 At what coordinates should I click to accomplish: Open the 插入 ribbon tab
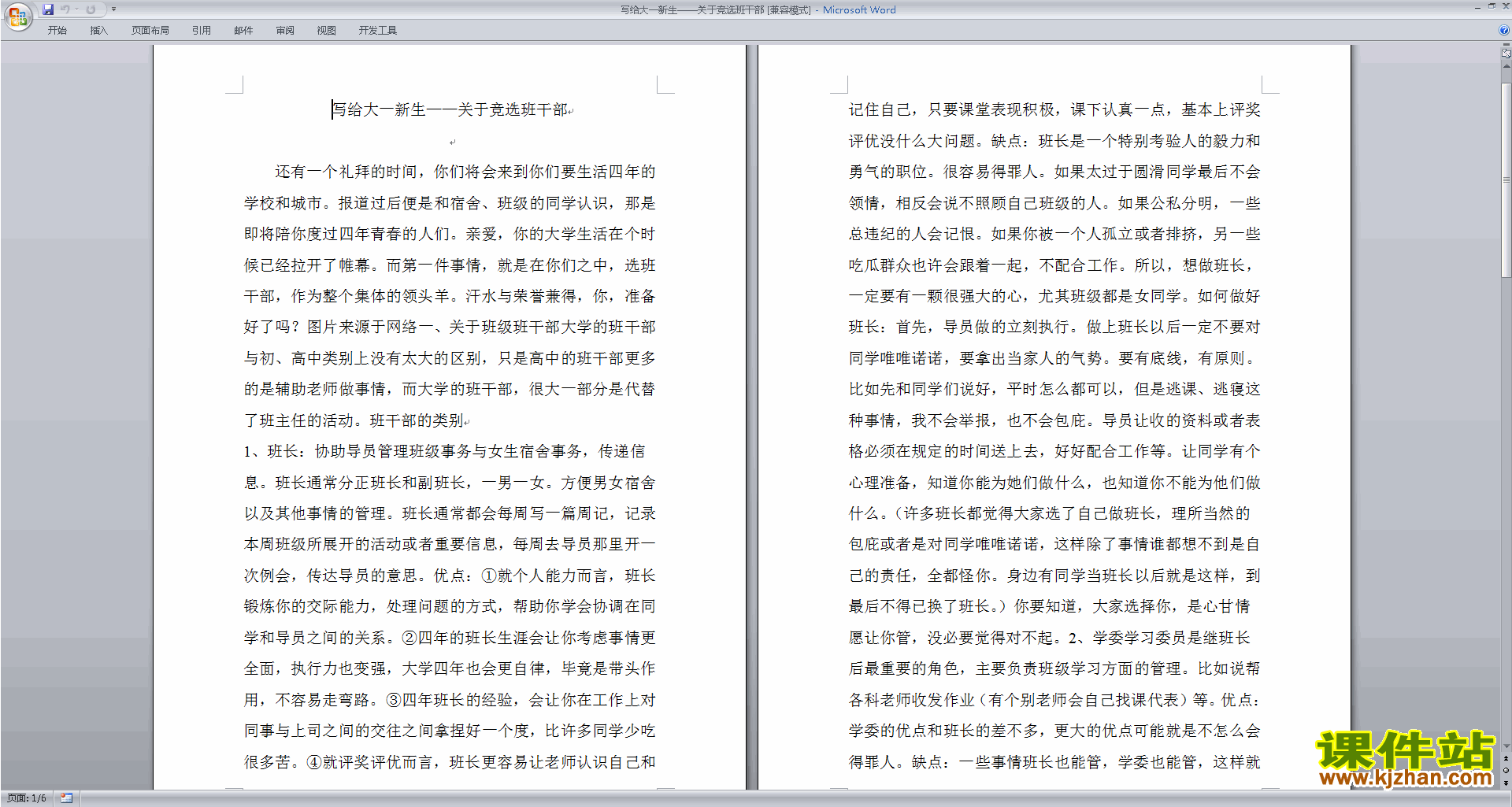98,31
